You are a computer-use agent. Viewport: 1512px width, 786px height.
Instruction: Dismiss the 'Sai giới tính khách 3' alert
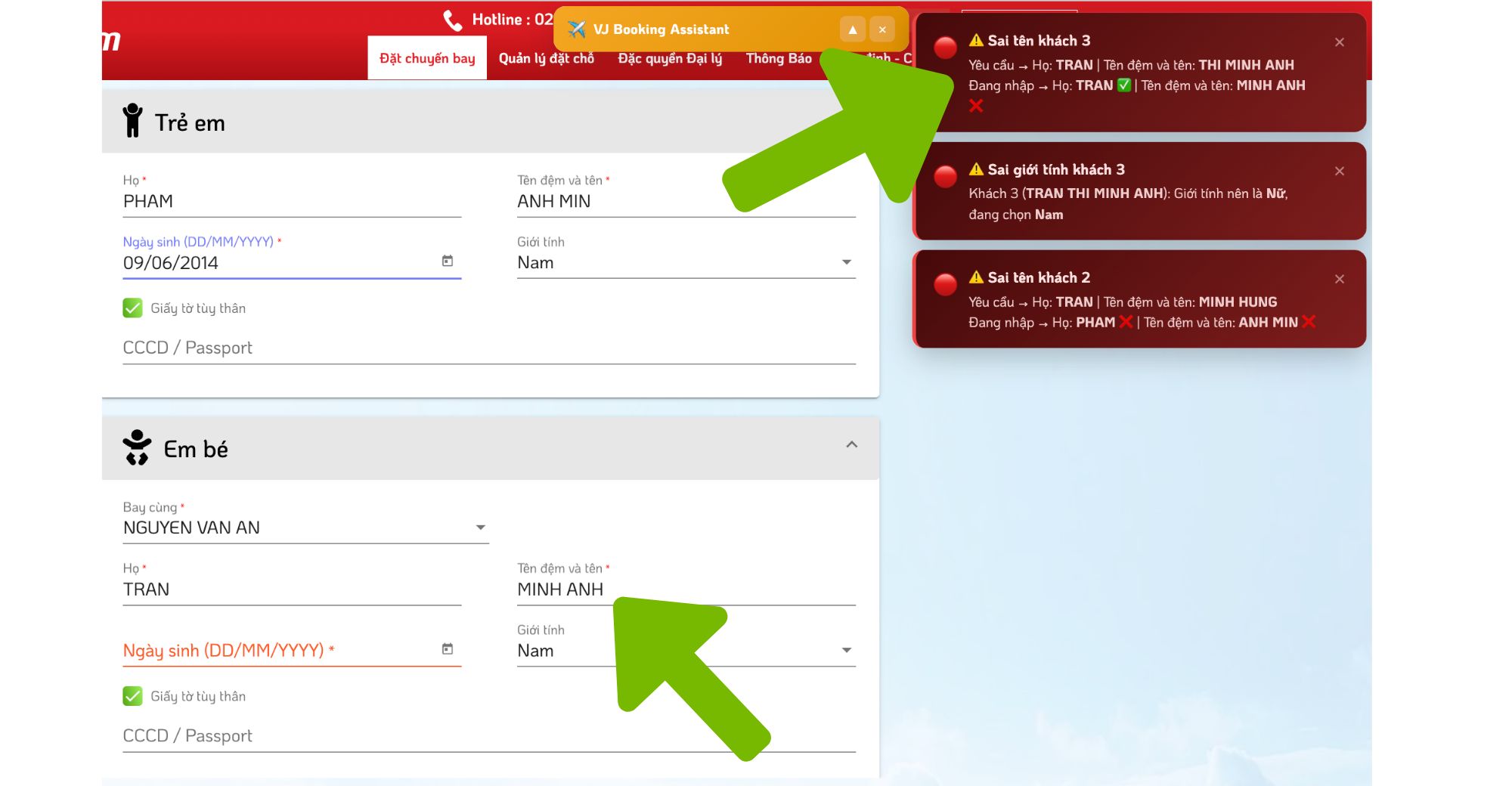coord(1339,172)
